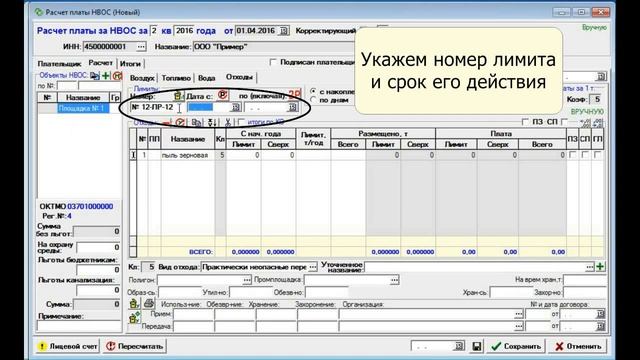Screen dimensions: 640x360
Task: Select 'пыль зерновая' table cell
Action: pos(187,155)
